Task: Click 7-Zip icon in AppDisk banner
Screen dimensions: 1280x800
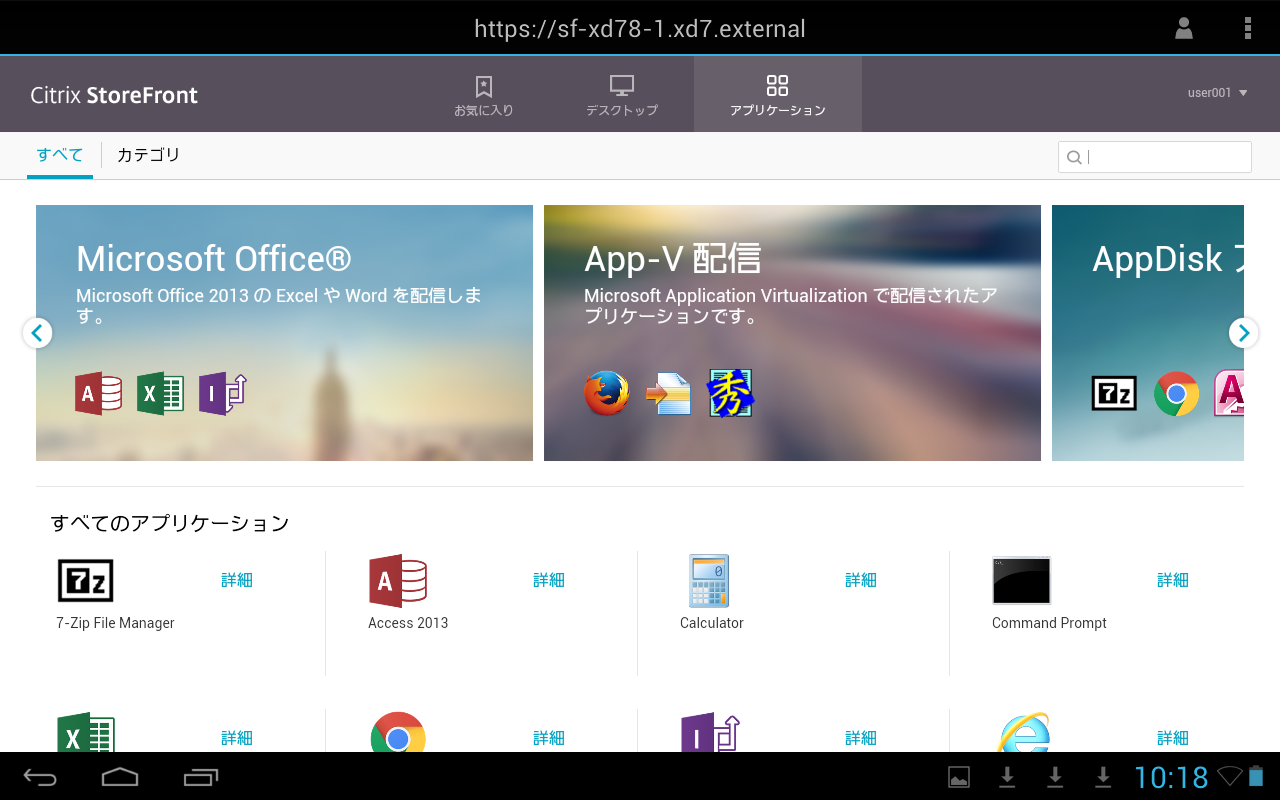Action: point(1114,394)
